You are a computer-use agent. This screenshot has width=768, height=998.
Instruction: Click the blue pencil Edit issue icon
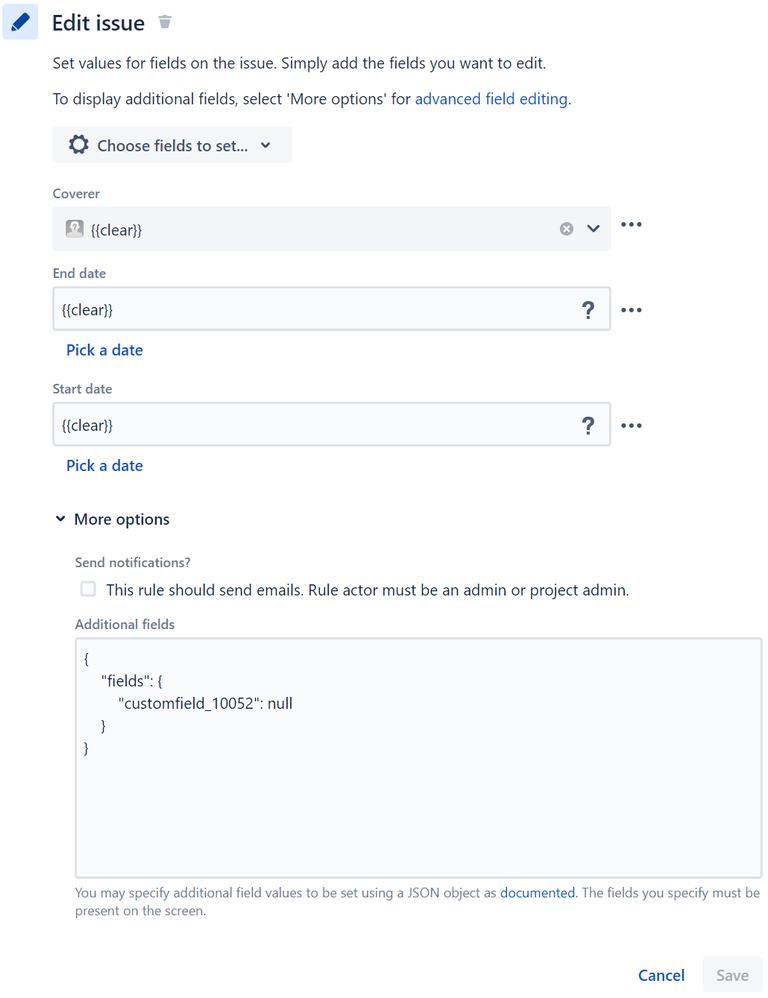pyautogui.click(x=20, y=22)
